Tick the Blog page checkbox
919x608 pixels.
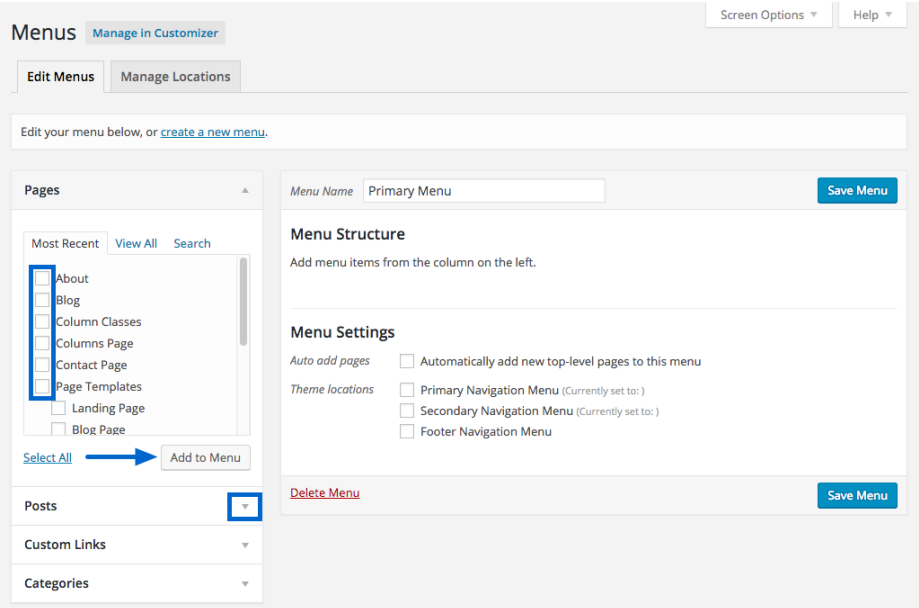point(42,300)
